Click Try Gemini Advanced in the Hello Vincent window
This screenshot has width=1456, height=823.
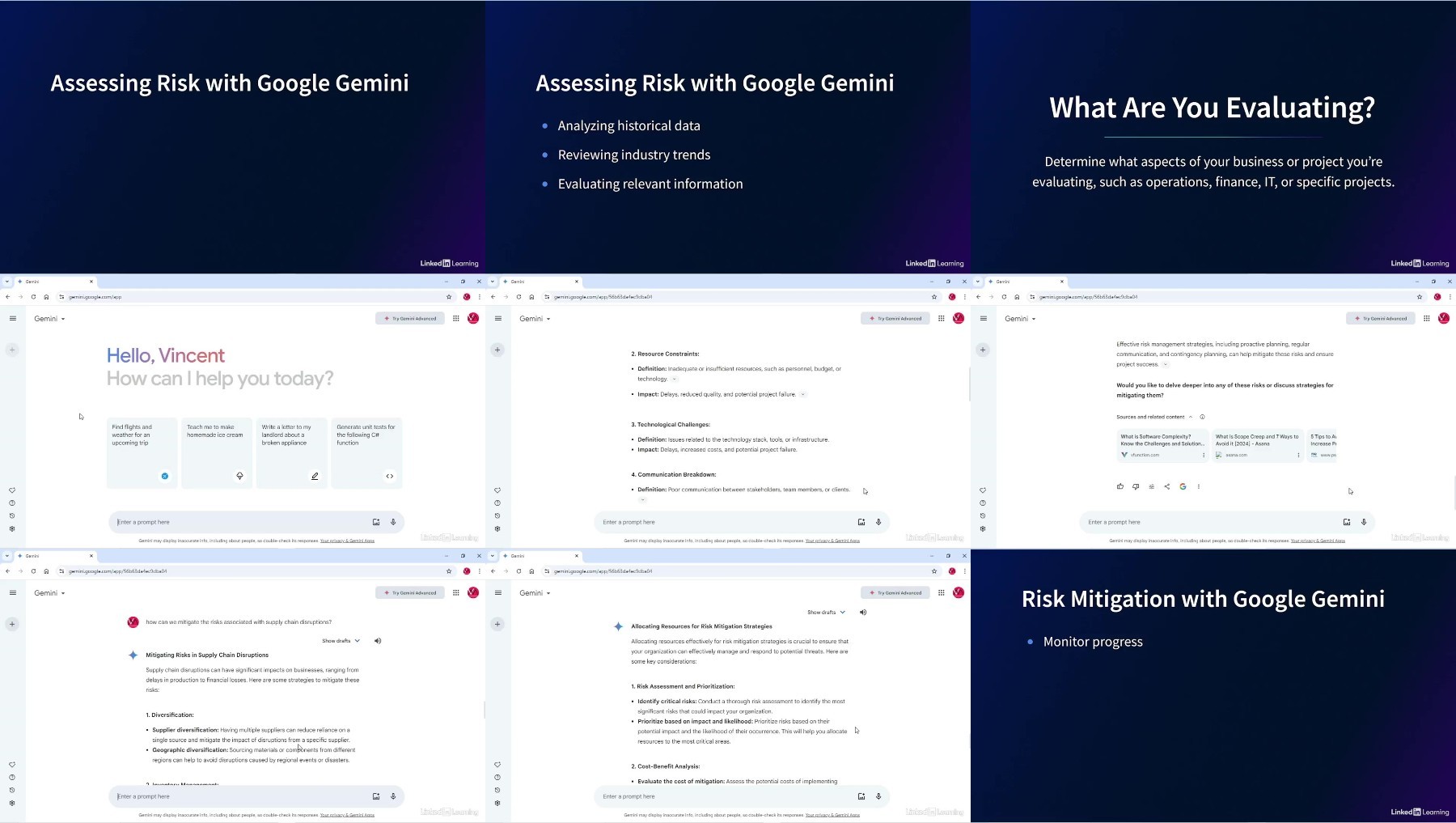(410, 319)
